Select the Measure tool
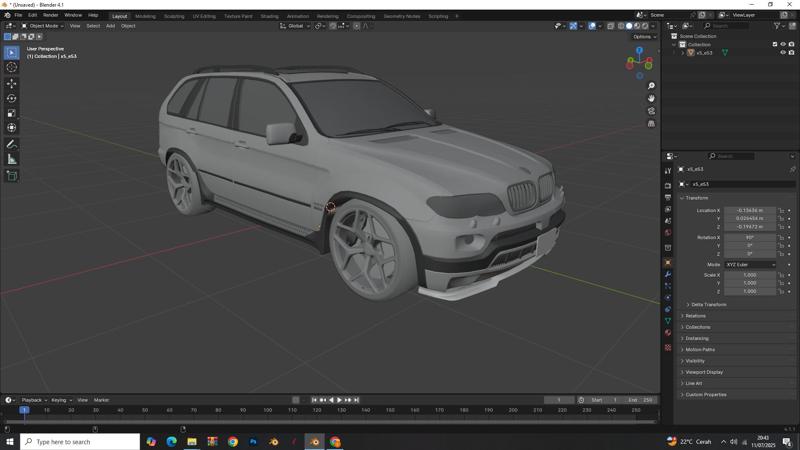The width and height of the screenshot is (800, 450). pyautogui.click(x=11, y=160)
